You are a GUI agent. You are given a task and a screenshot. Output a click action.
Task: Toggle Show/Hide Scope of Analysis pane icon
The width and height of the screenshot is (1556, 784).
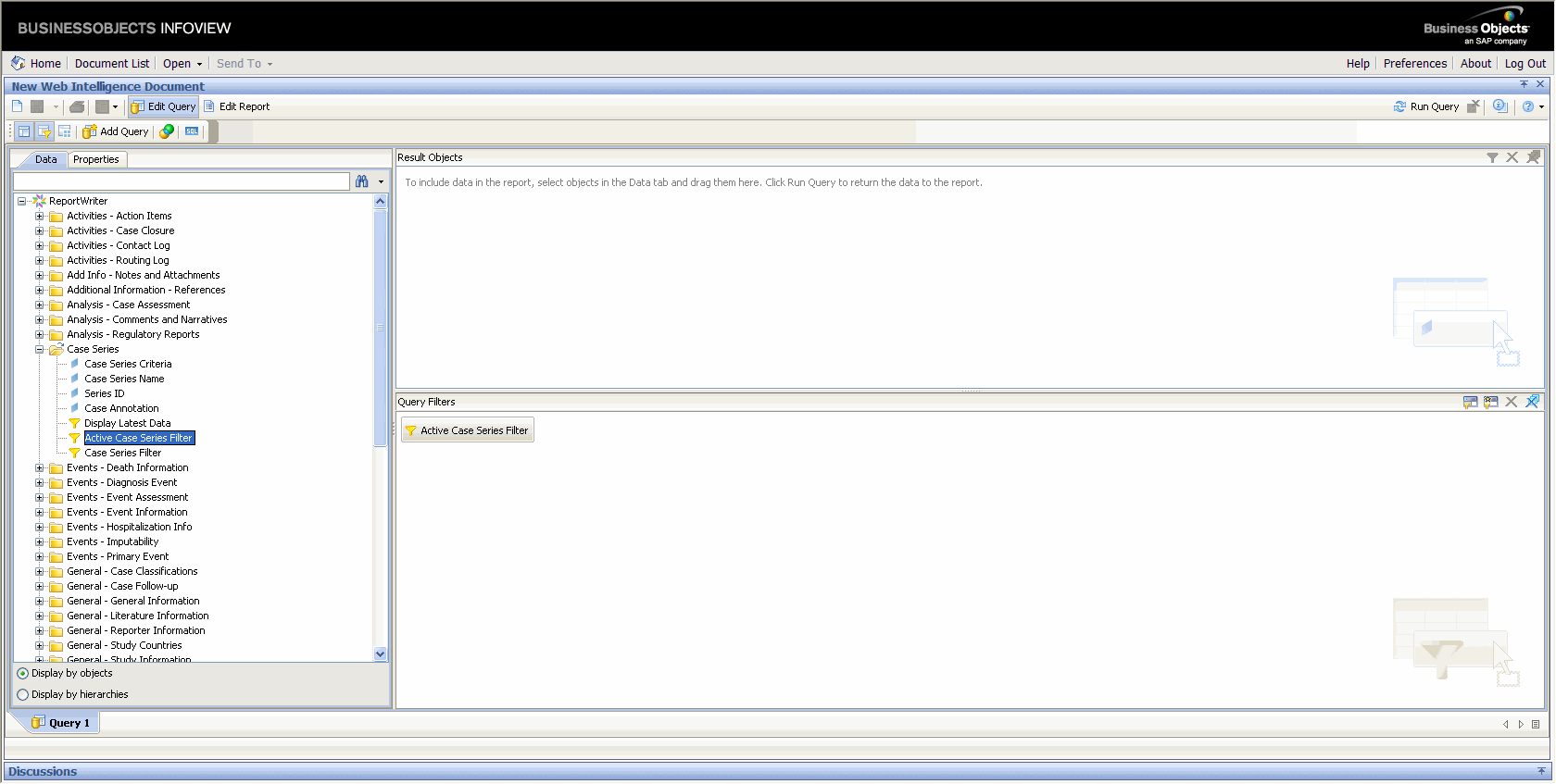point(65,131)
